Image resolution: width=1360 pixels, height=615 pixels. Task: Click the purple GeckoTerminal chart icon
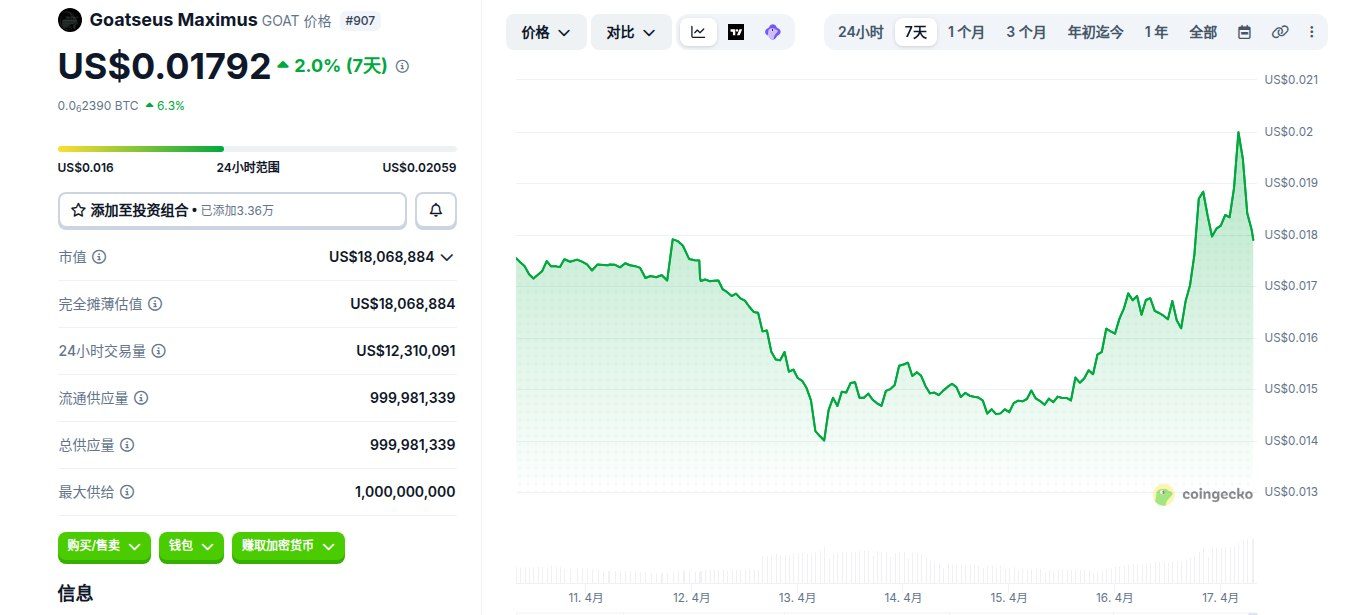pyautogui.click(x=772, y=32)
